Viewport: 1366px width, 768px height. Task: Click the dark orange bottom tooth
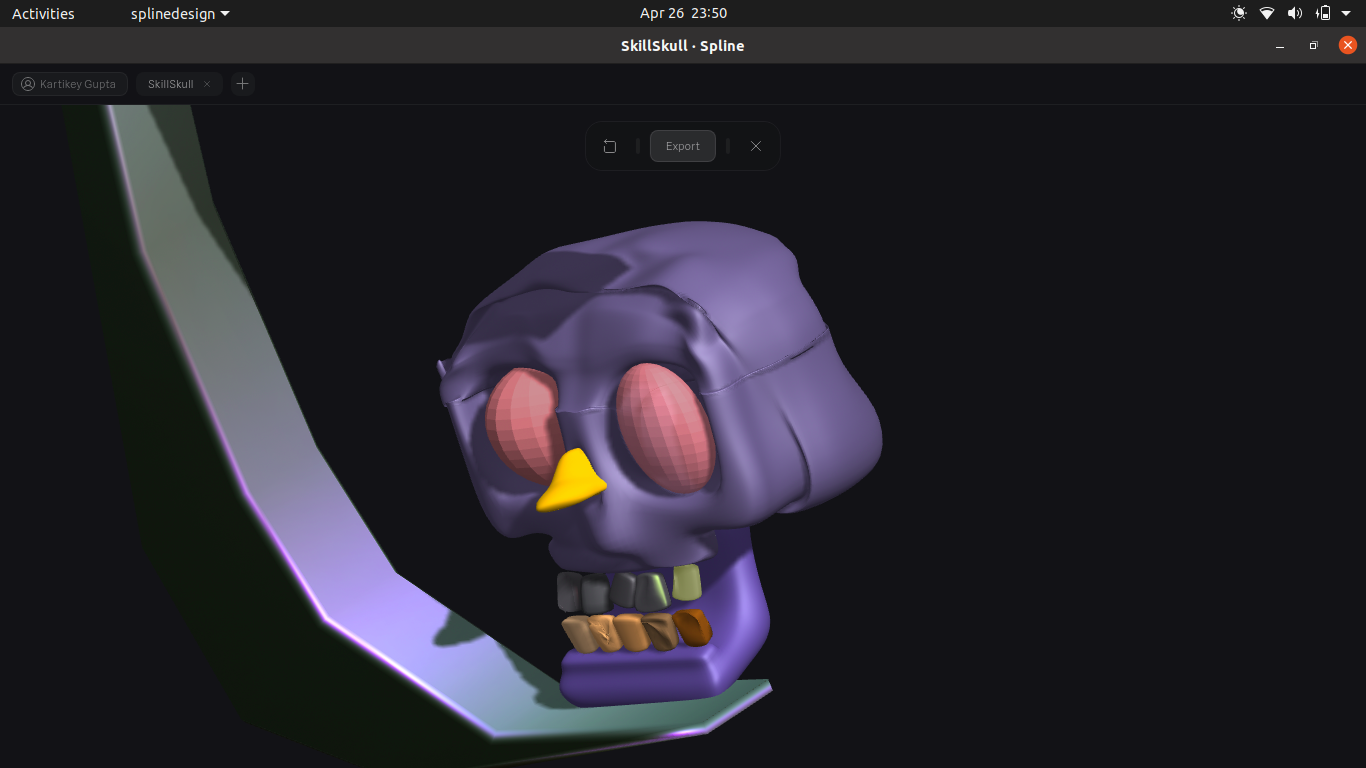pyautogui.click(x=692, y=627)
